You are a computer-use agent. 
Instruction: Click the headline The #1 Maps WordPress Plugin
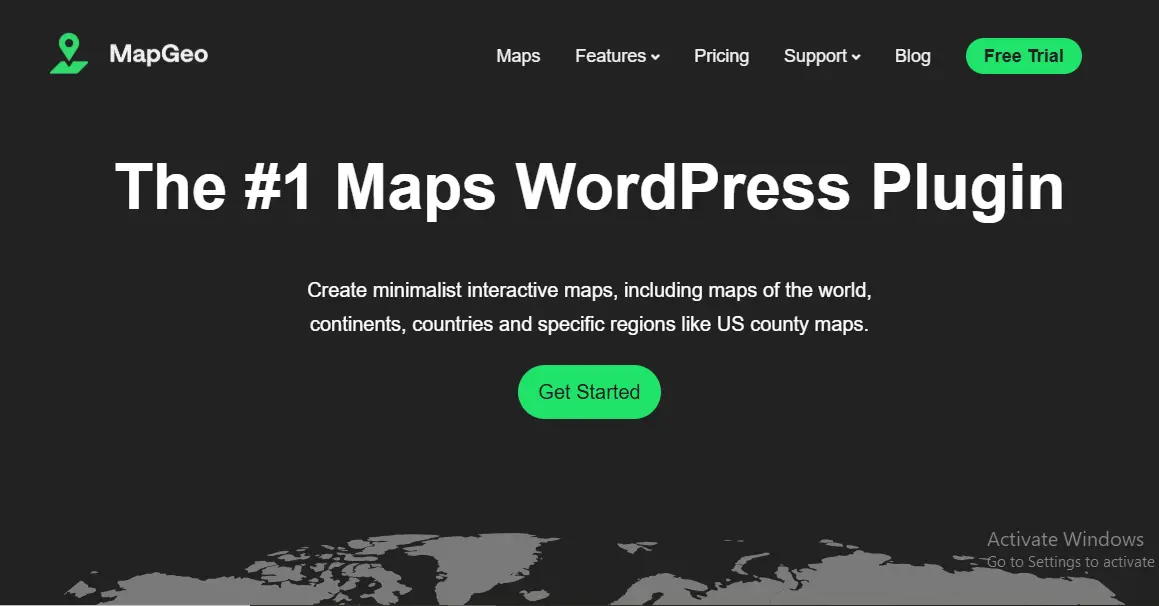tap(589, 187)
